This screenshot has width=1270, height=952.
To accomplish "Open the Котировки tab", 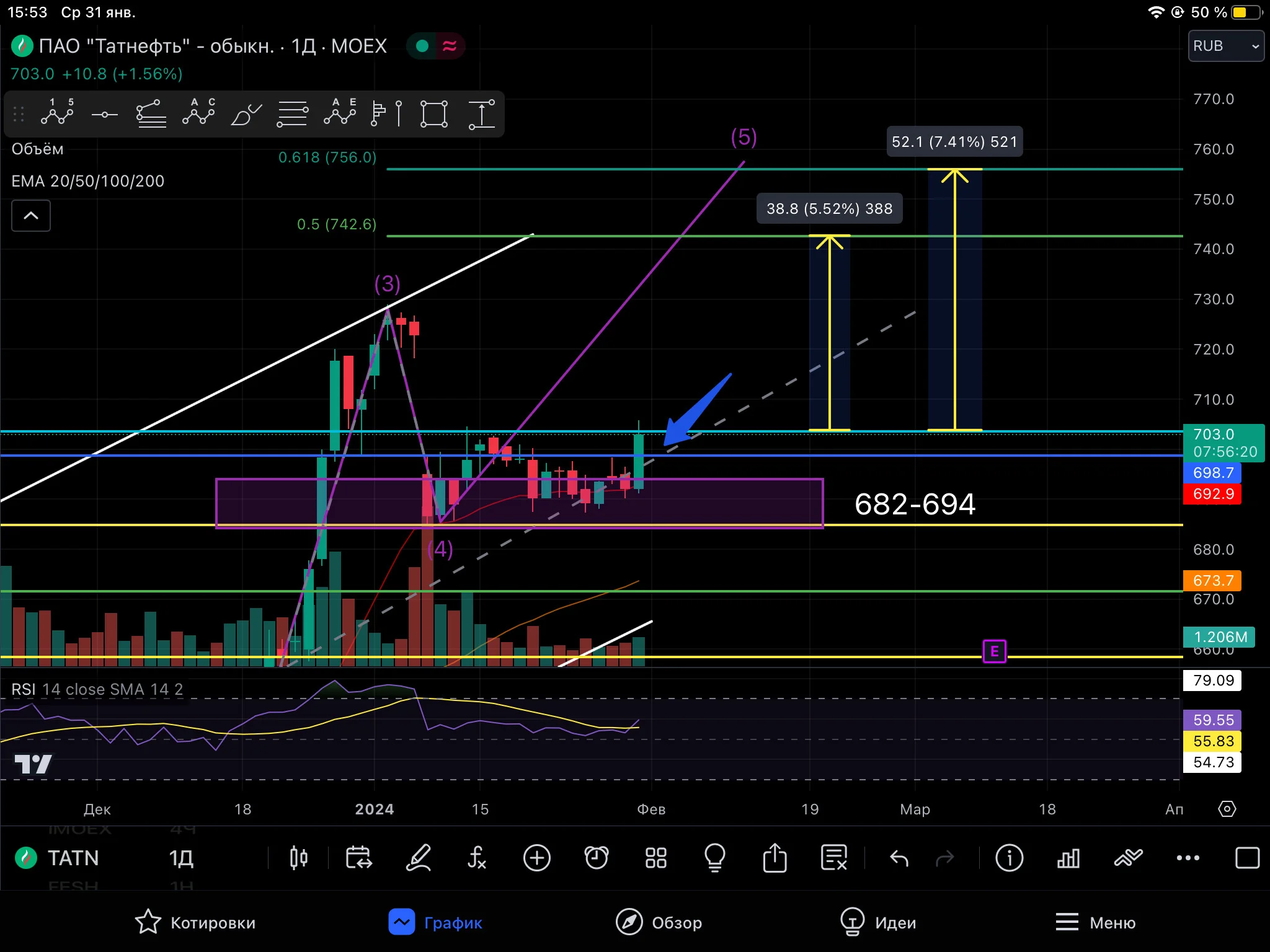I will coord(195,922).
